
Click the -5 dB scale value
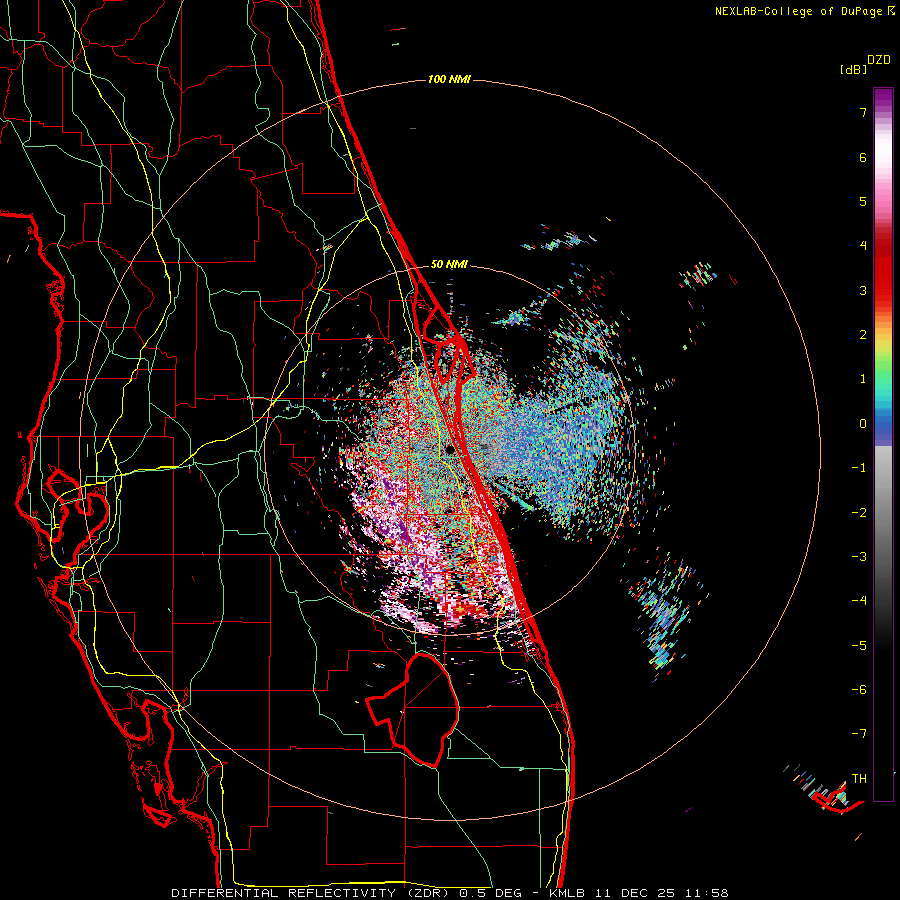point(859,645)
